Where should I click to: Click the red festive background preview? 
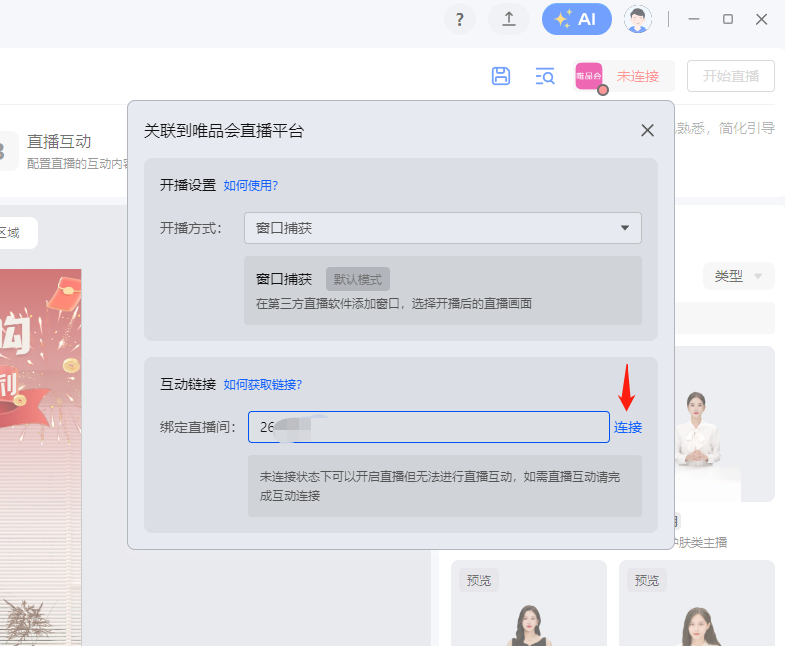tap(41, 457)
